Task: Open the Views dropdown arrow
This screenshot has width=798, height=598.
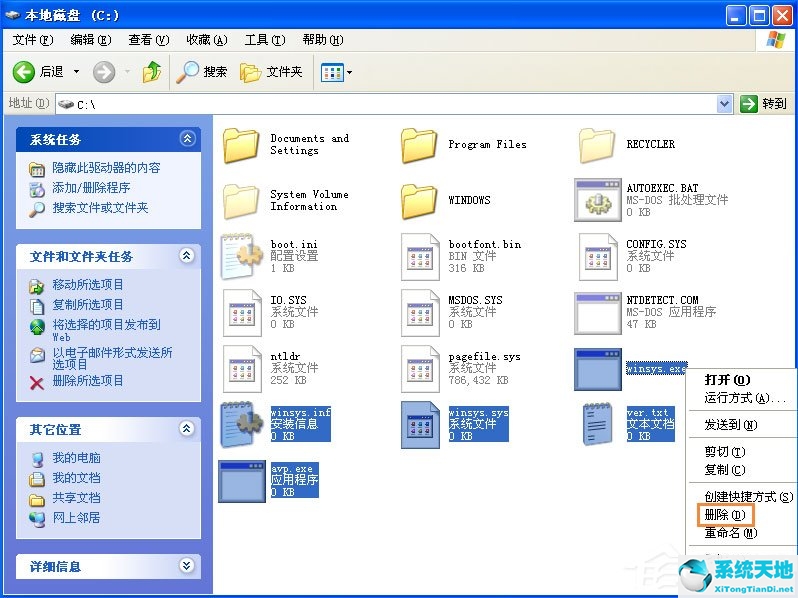Action: [349, 72]
